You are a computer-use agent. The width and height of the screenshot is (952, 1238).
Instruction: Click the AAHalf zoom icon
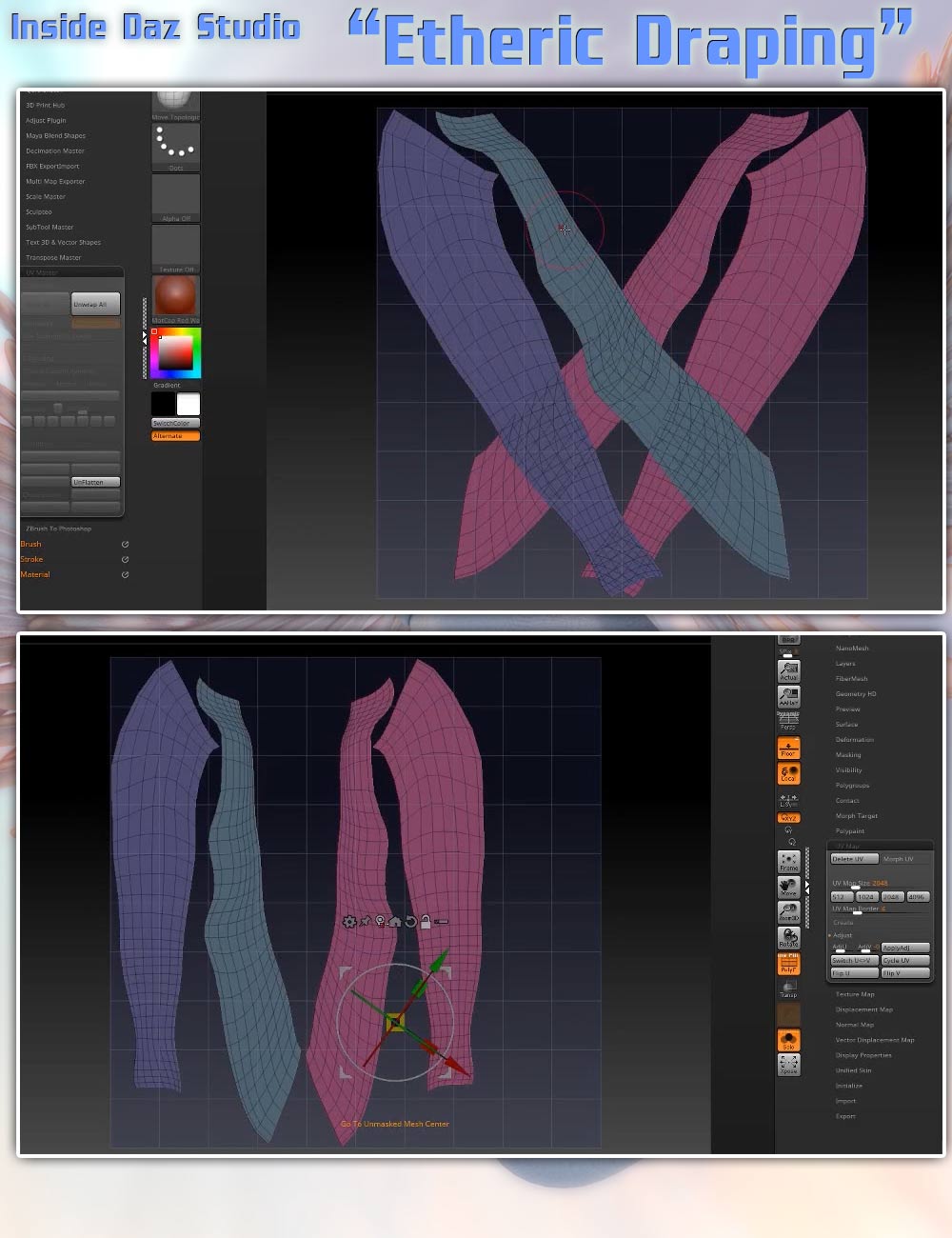click(x=789, y=697)
